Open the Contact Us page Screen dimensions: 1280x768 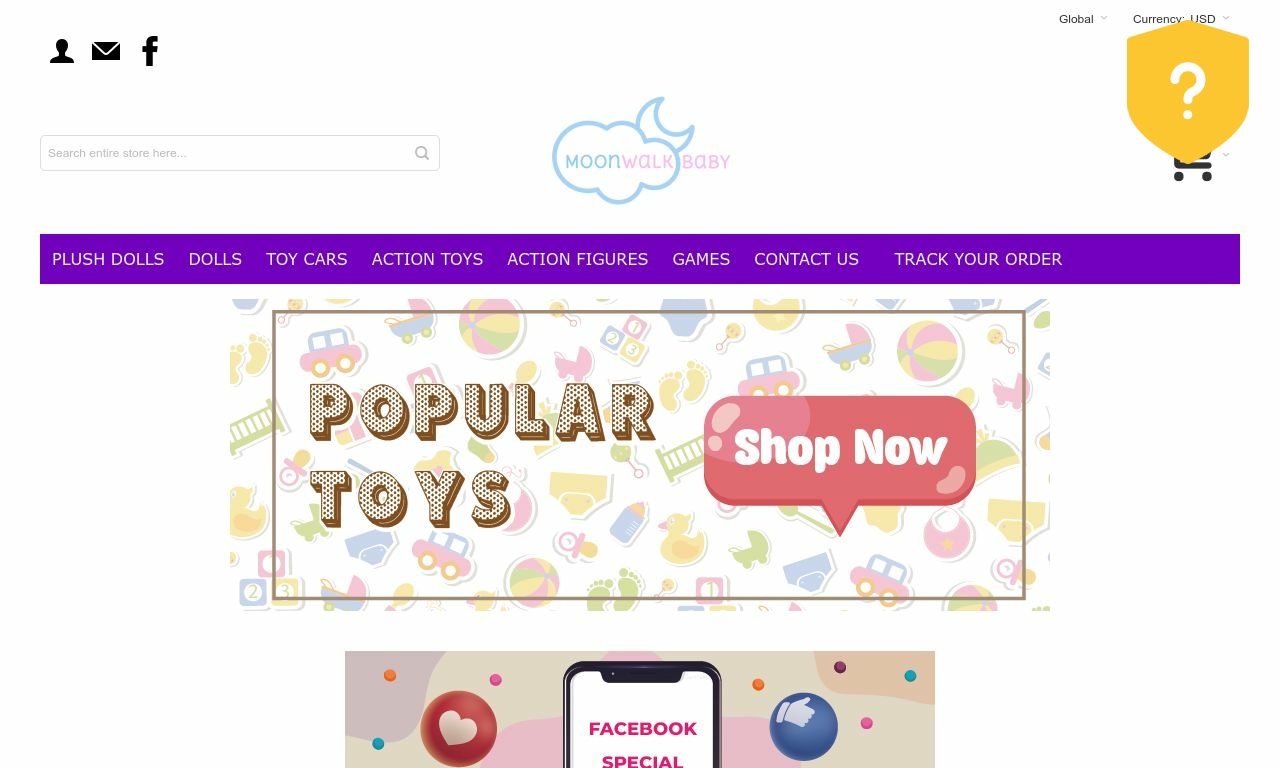(806, 259)
